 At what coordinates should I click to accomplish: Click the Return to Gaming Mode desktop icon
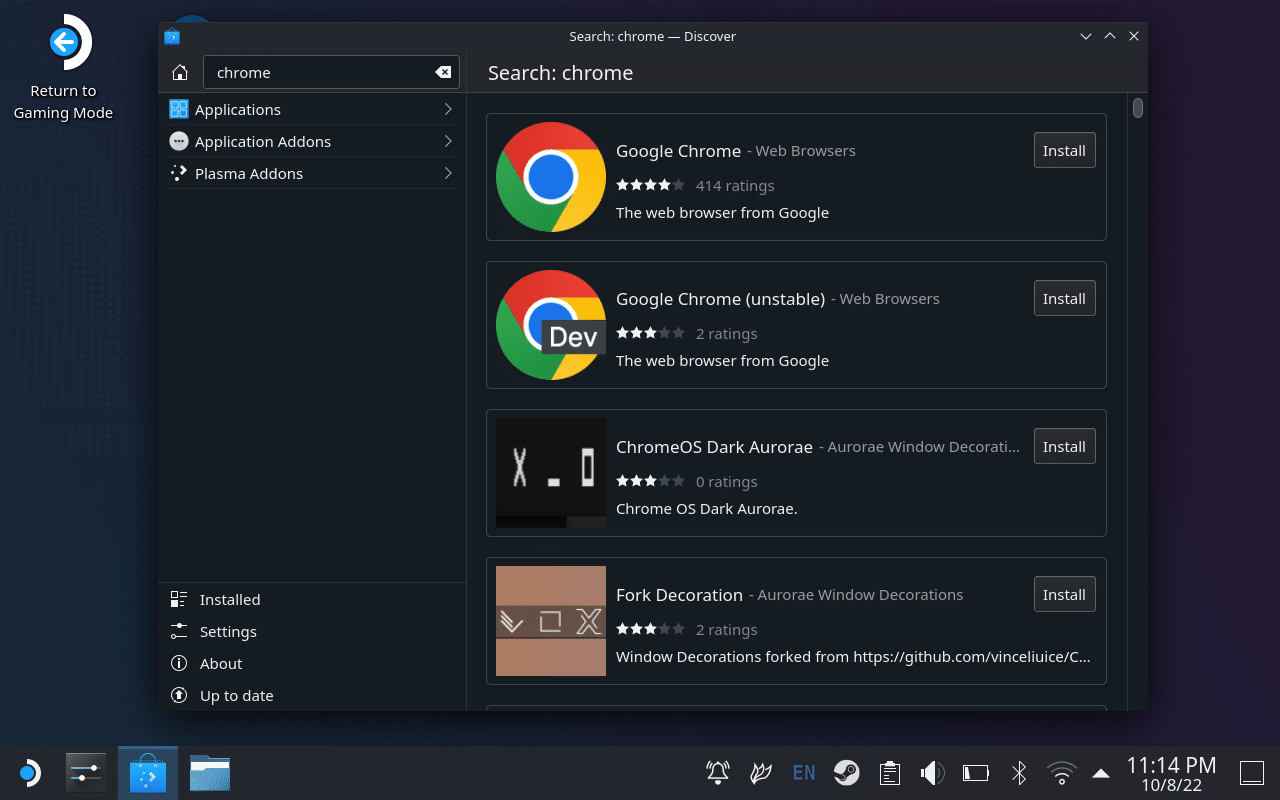click(x=63, y=68)
